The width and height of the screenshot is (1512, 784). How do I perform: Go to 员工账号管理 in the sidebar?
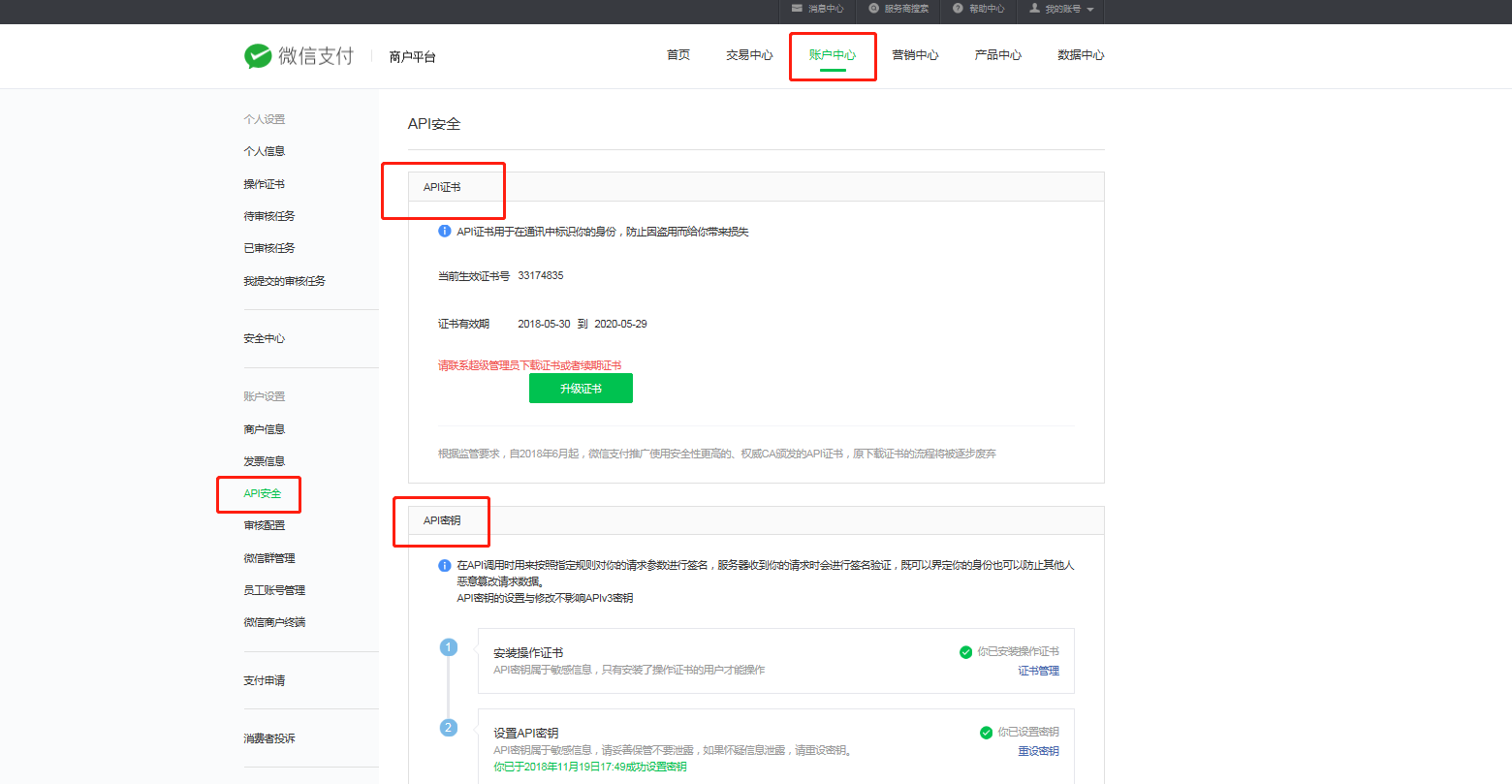274,590
